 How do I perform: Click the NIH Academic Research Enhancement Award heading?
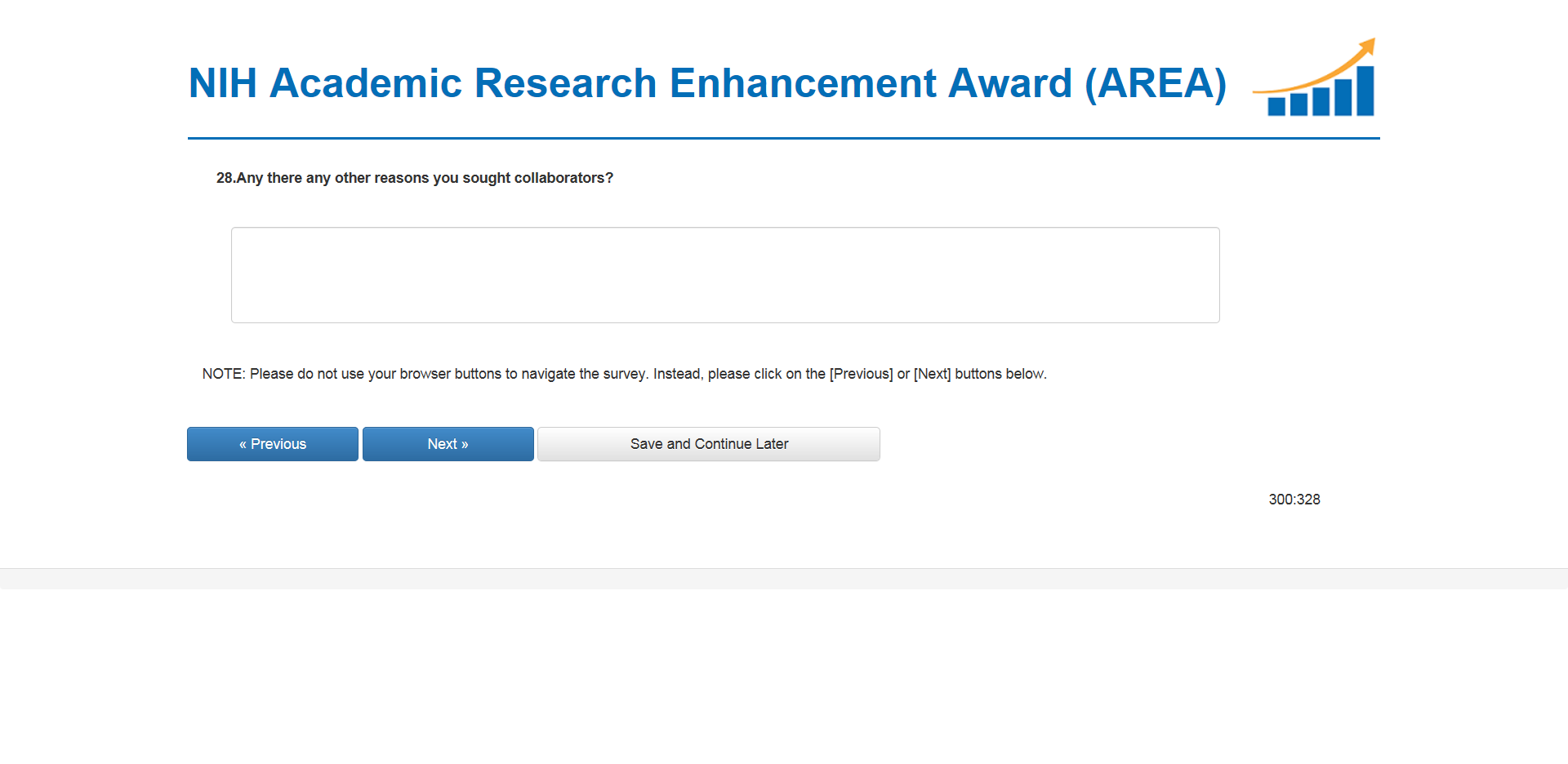click(x=707, y=83)
